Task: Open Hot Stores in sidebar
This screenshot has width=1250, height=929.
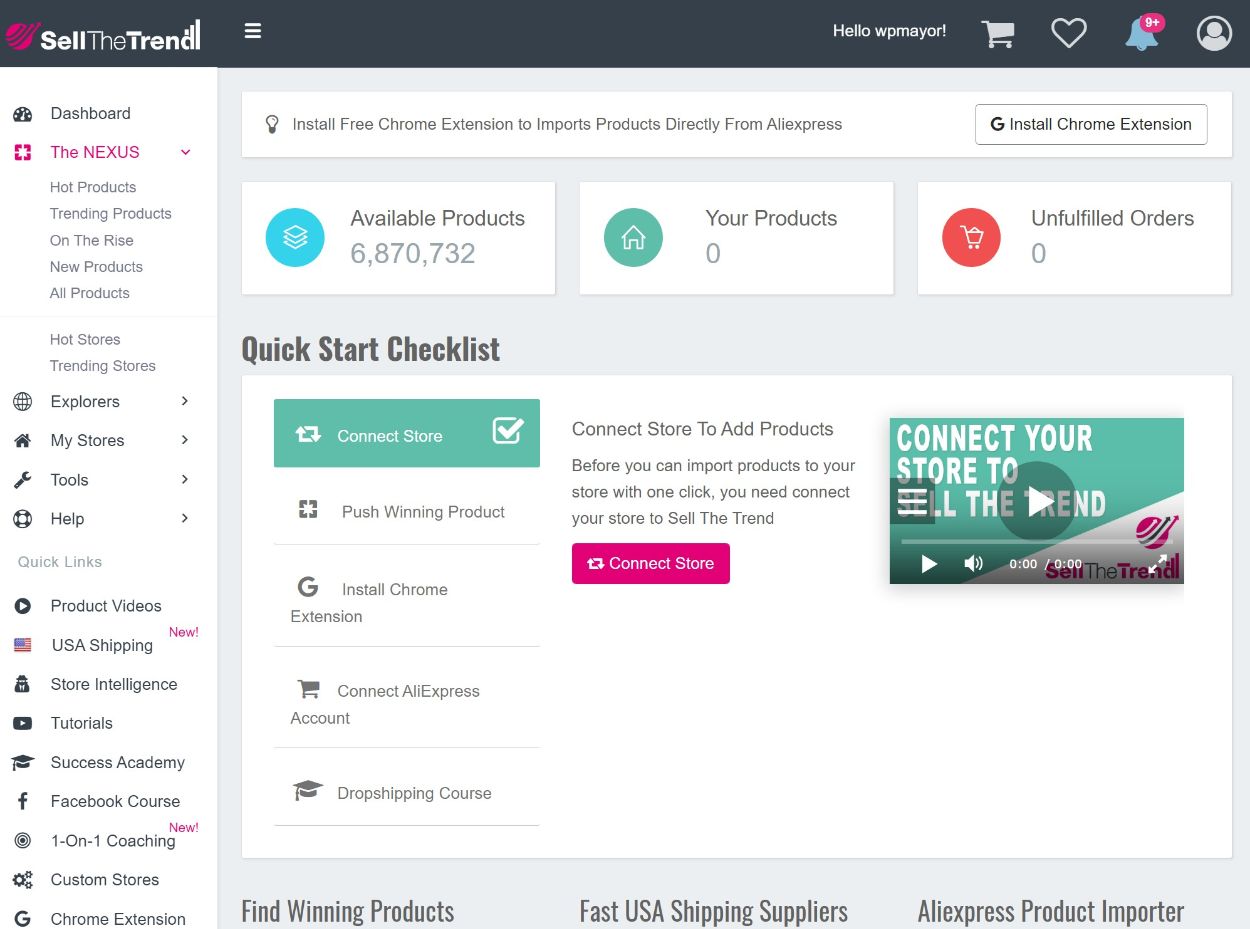Action: coord(85,340)
